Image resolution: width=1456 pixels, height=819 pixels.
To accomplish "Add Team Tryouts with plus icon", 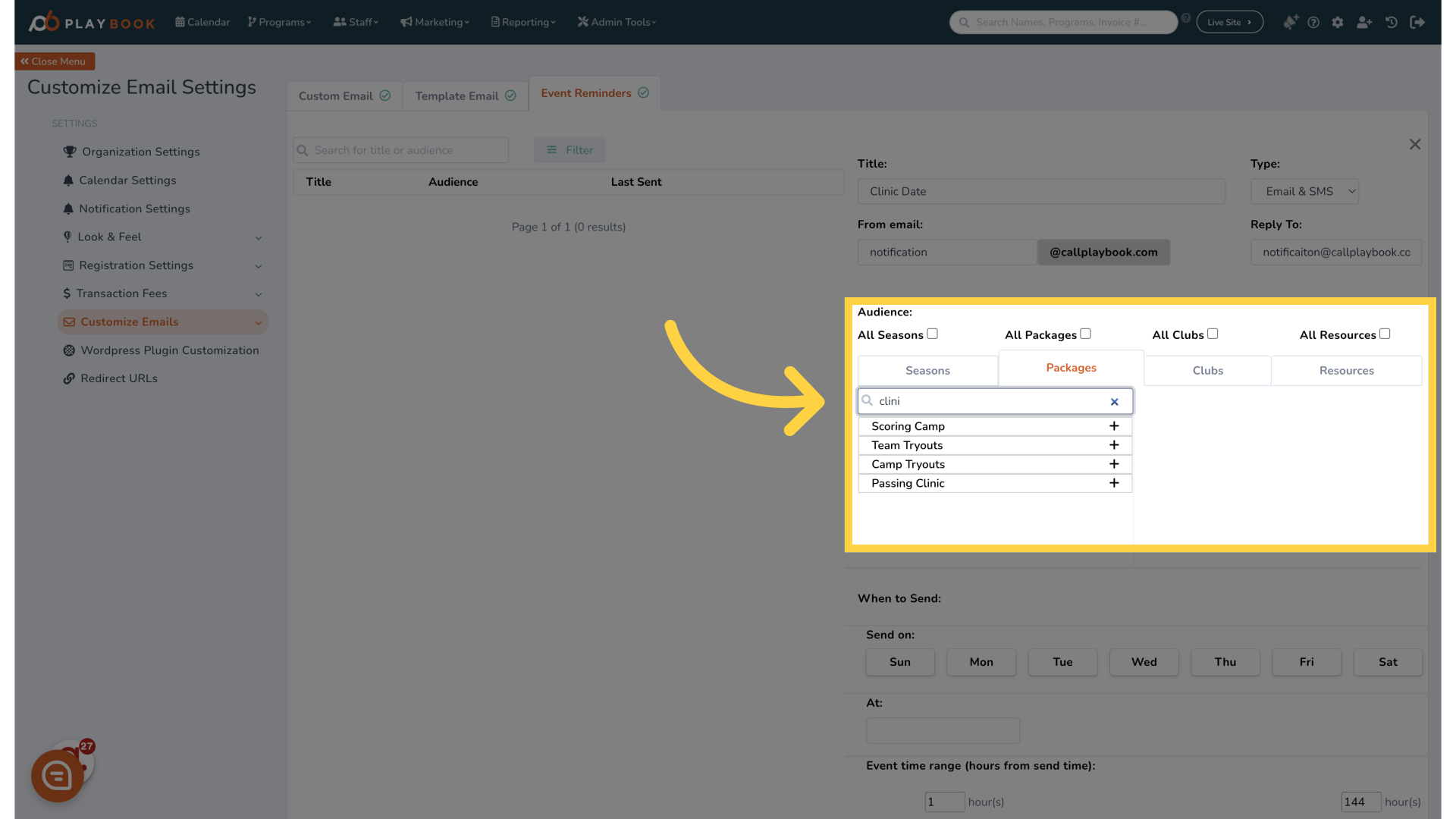I will tap(1114, 445).
